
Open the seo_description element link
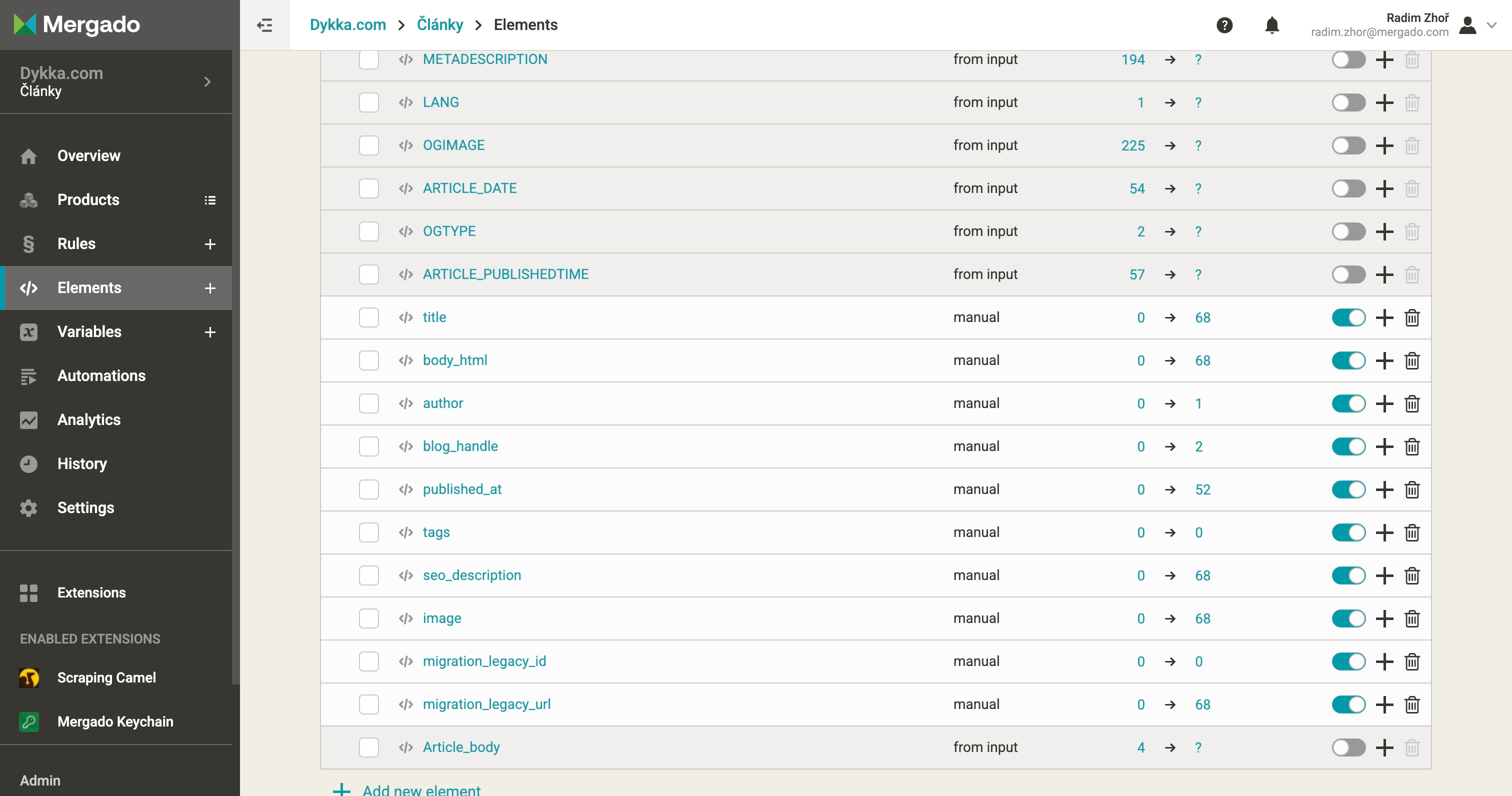471,575
